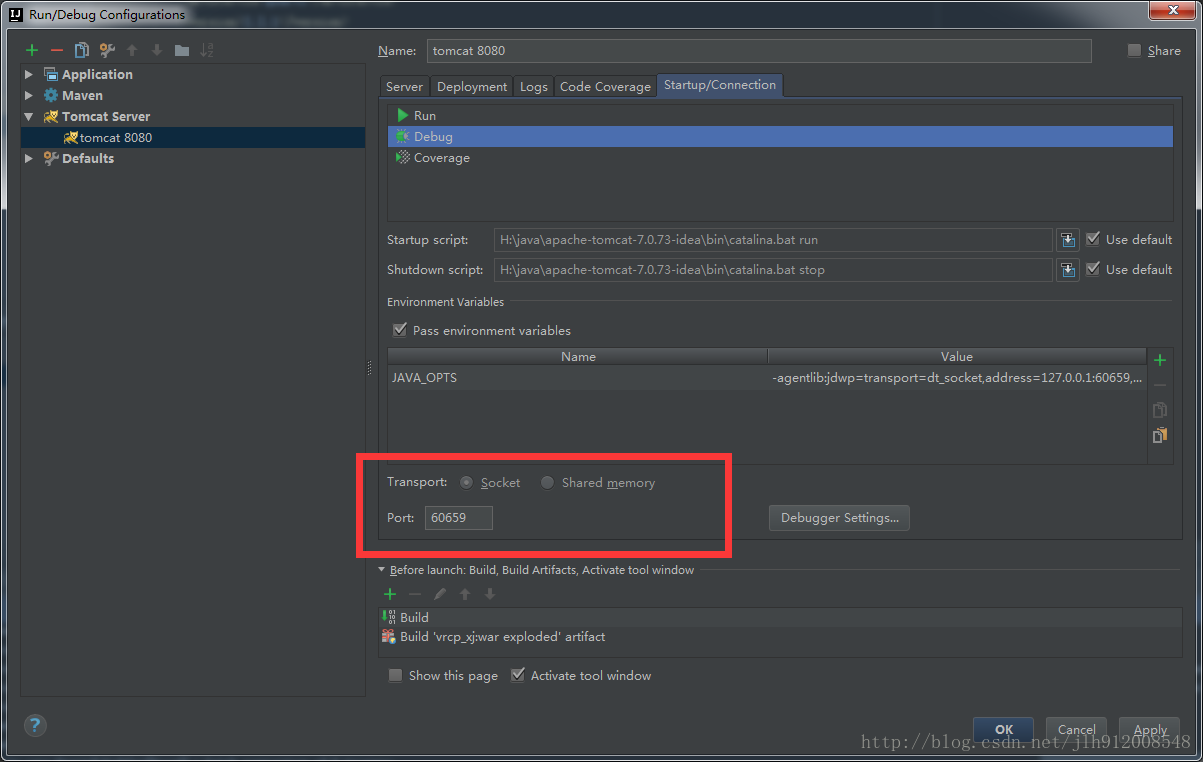Select Socket transport radio button

(x=466, y=483)
